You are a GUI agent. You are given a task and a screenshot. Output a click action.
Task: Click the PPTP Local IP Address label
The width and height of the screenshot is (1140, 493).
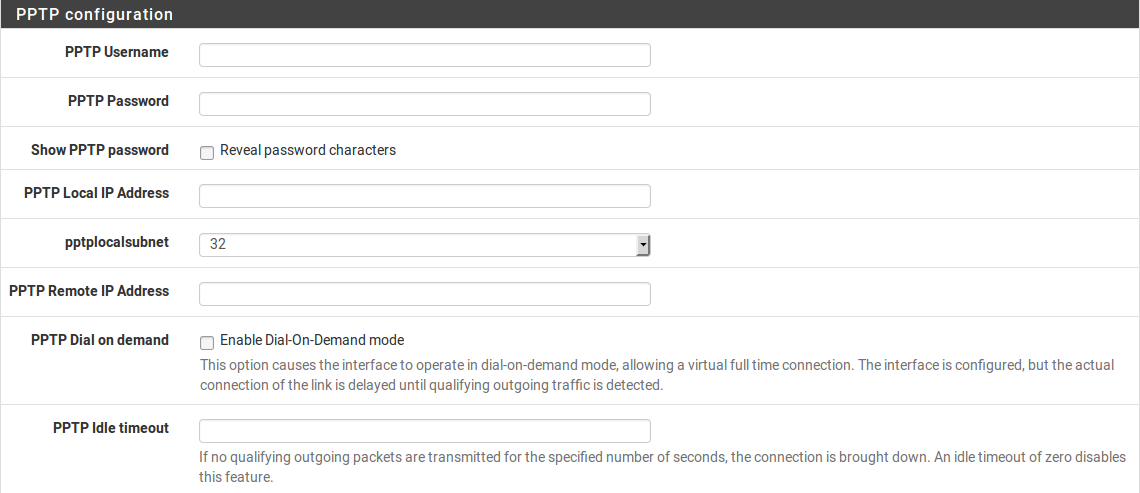[96, 193]
